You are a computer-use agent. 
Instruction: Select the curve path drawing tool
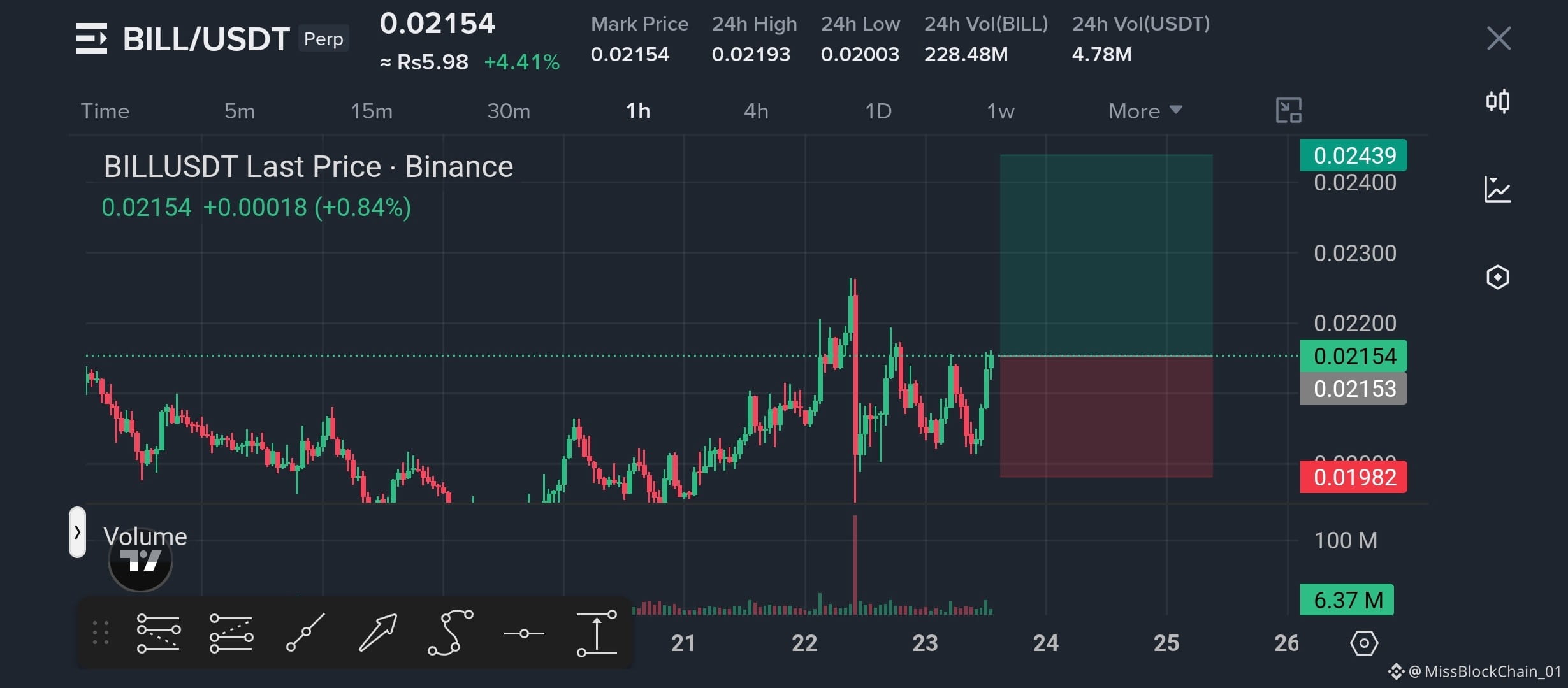pos(451,633)
